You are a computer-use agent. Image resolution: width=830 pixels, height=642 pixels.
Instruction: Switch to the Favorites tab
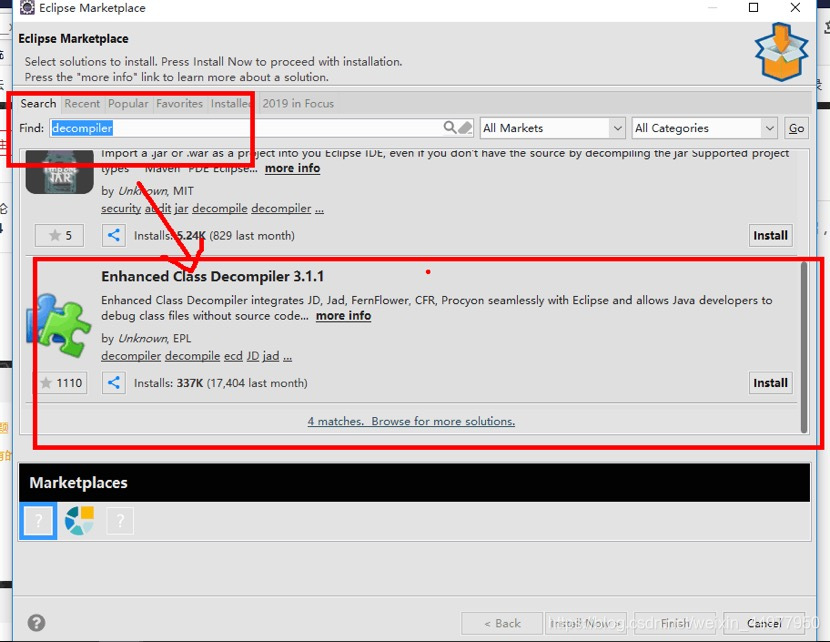(x=179, y=103)
